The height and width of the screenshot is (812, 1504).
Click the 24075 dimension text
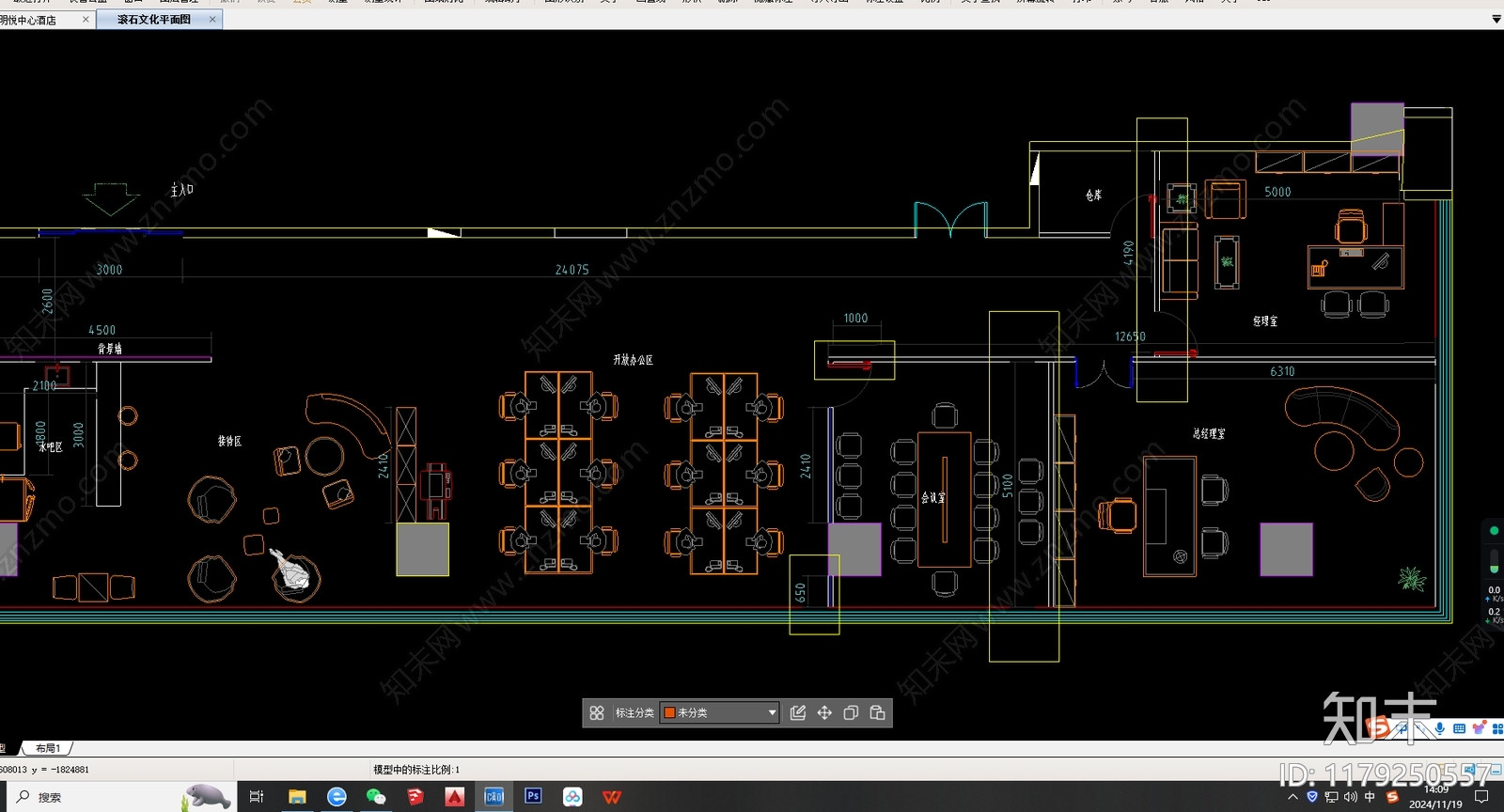(572, 270)
